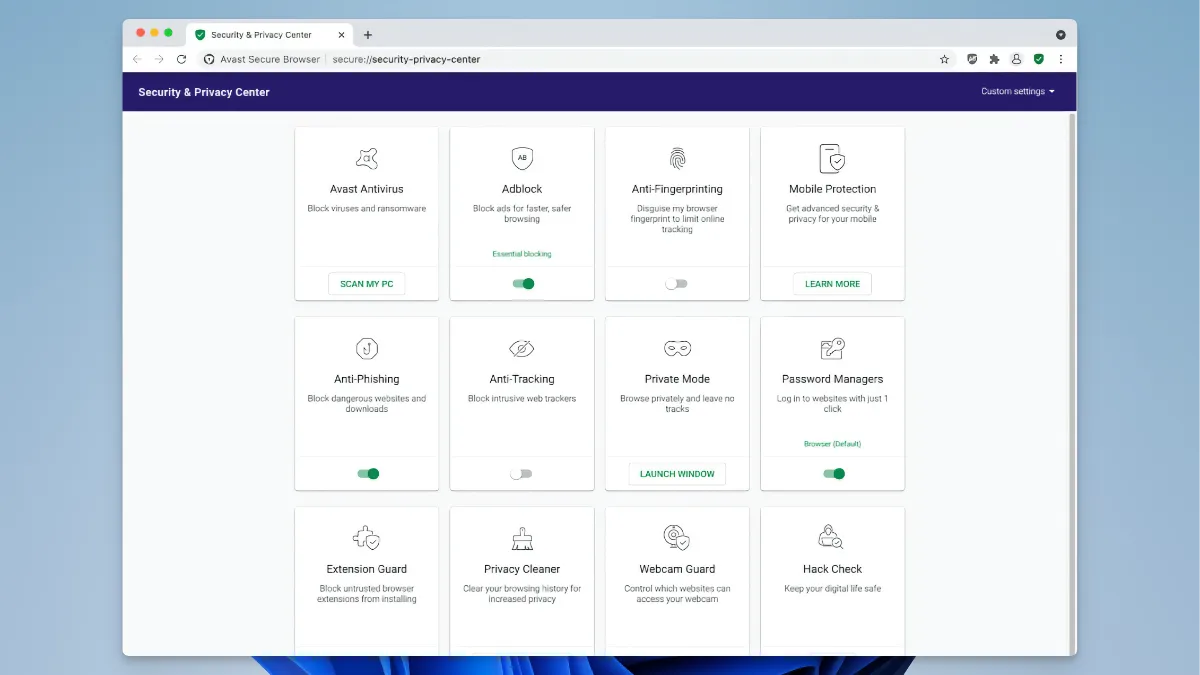Click the Private Mode glasses icon
This screenshot has width=1200, height=675.
pyautogui.click(x=677, y=348)
